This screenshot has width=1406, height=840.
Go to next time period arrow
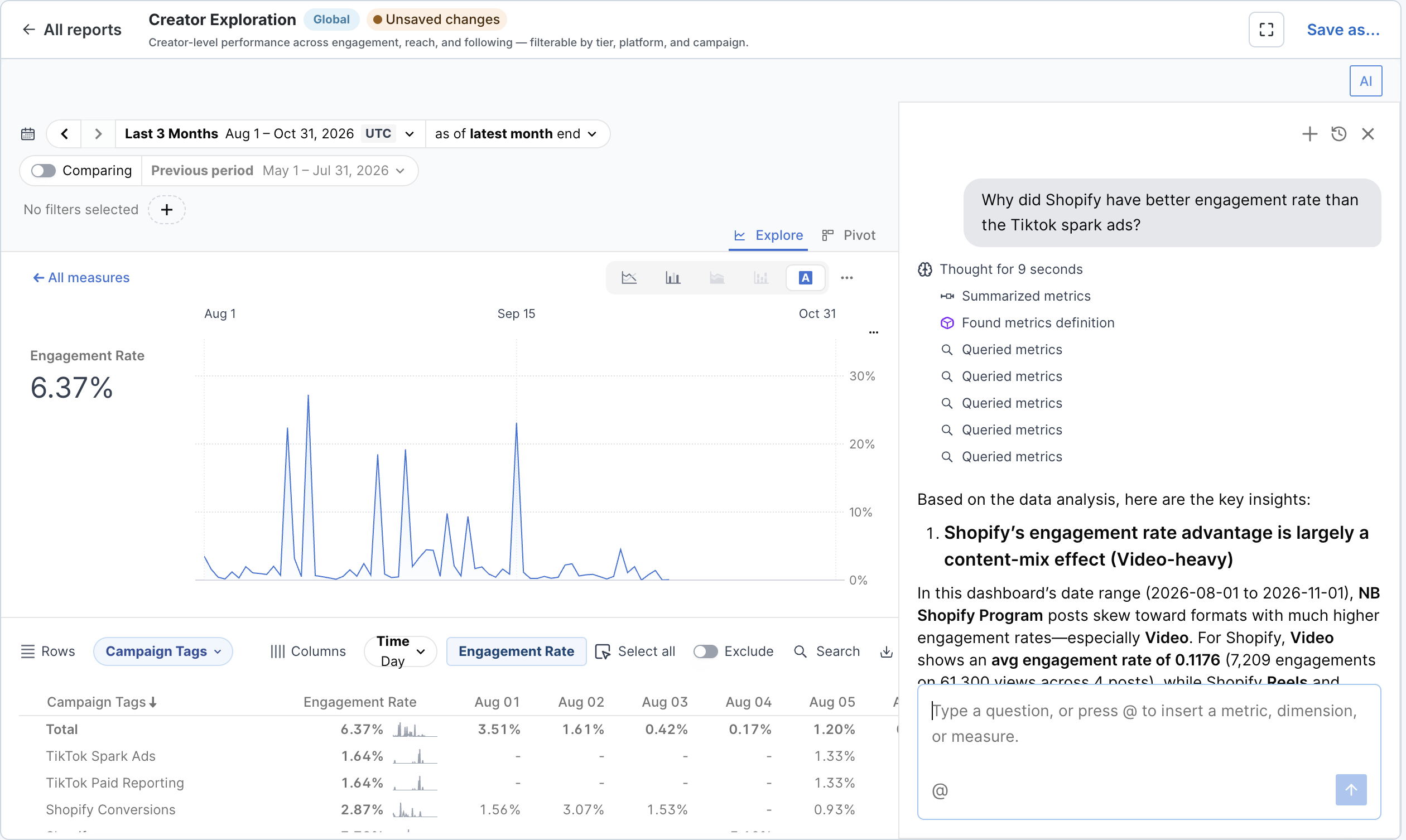click(98, 133)
